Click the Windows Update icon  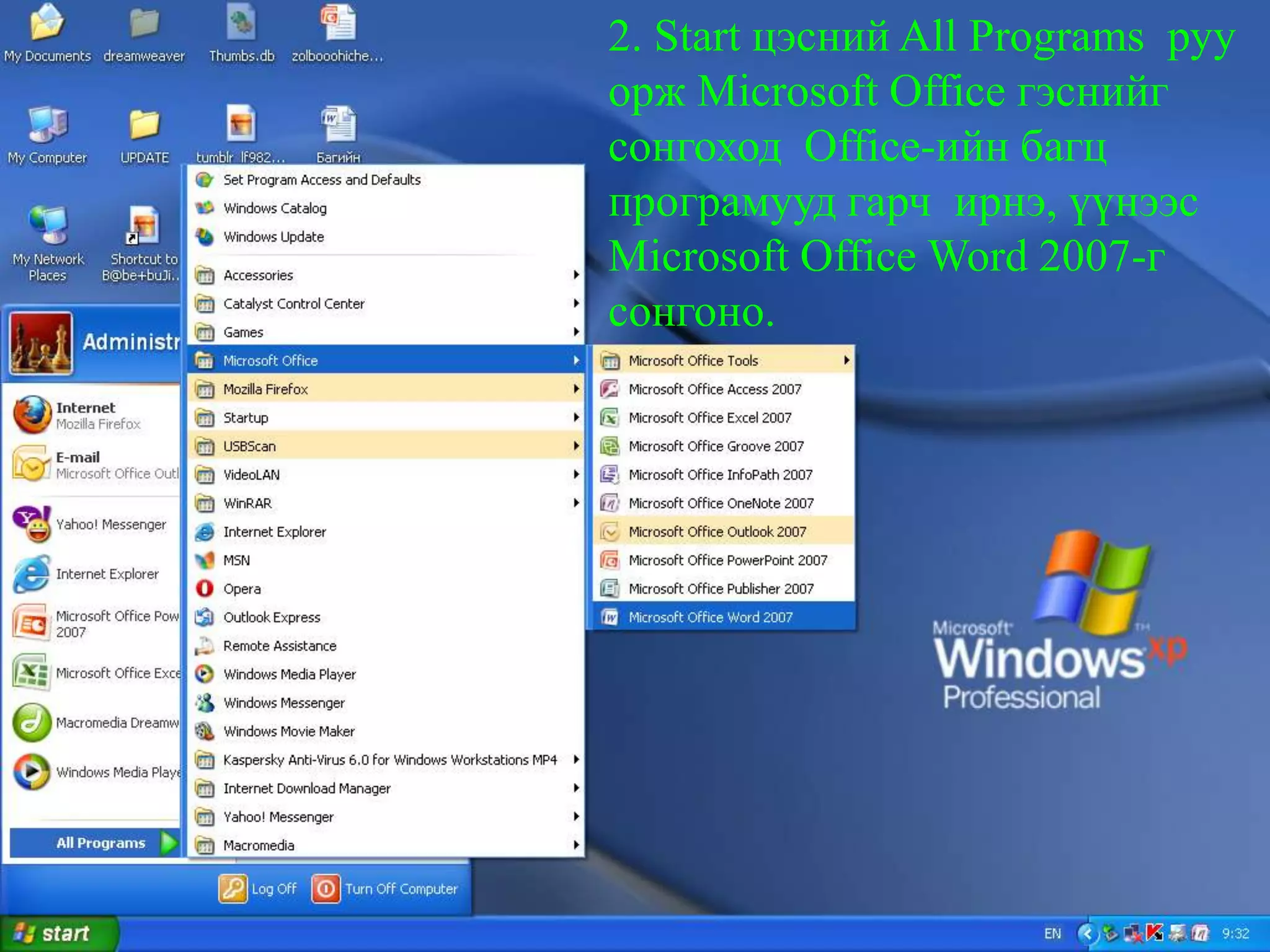point(205,237)
